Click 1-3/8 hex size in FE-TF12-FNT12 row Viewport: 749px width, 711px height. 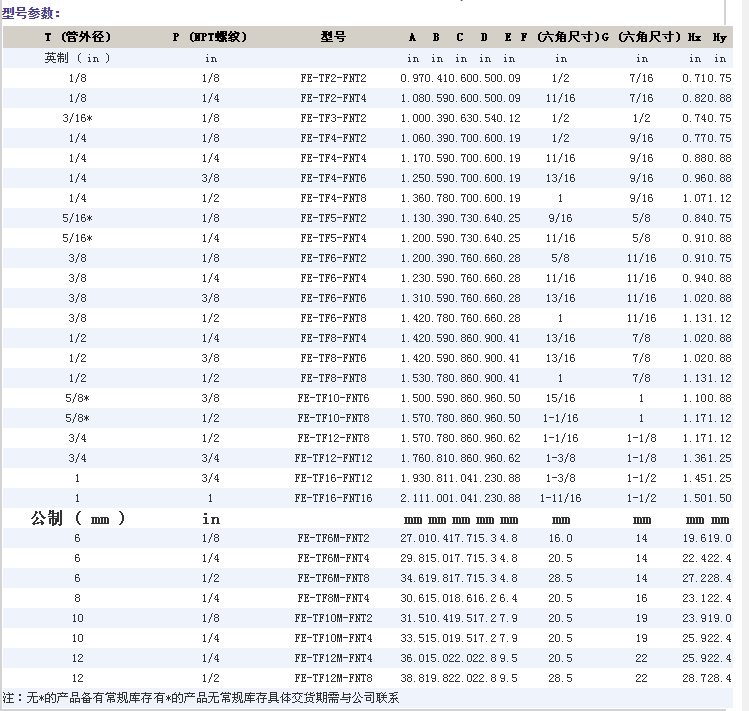(x=560, y=459)
